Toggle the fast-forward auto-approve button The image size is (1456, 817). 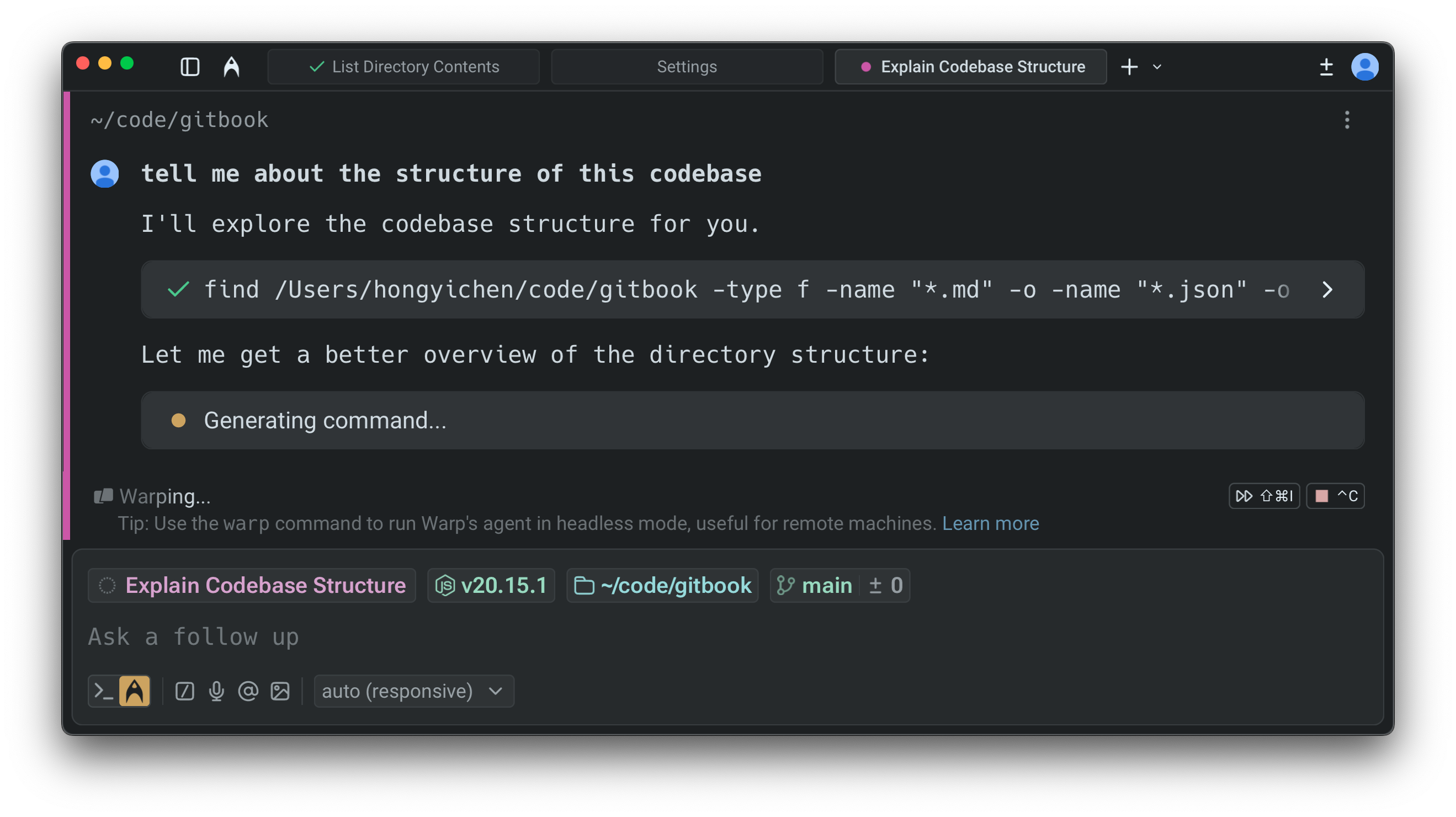(1264, 496)
